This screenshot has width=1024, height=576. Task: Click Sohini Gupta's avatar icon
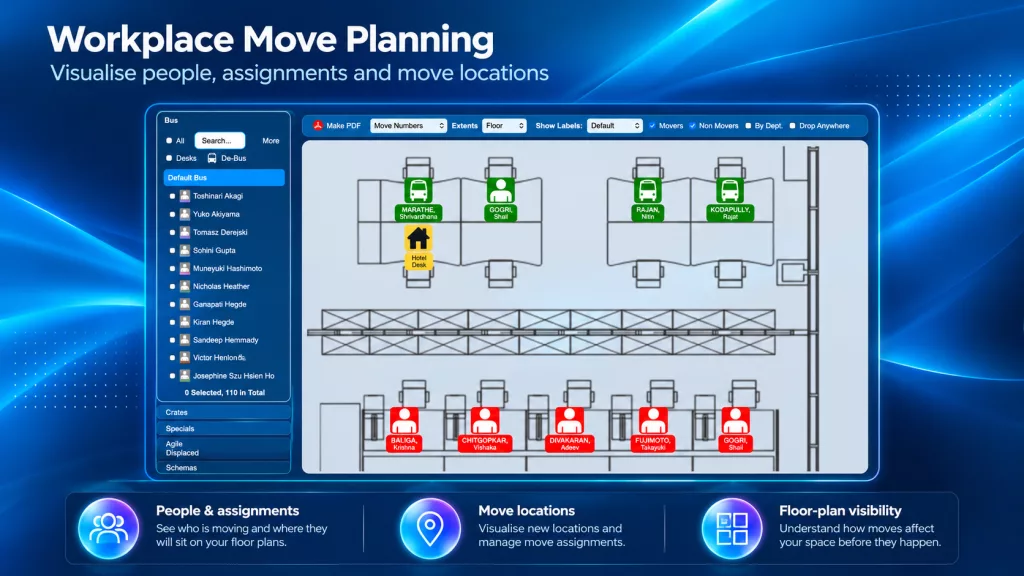point(185,250)
